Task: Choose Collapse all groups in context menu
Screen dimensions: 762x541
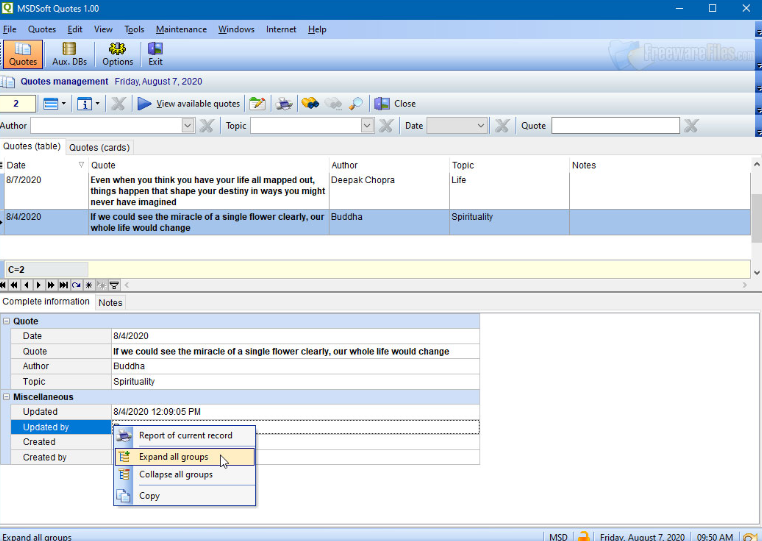Action: (x=185, y=475)
